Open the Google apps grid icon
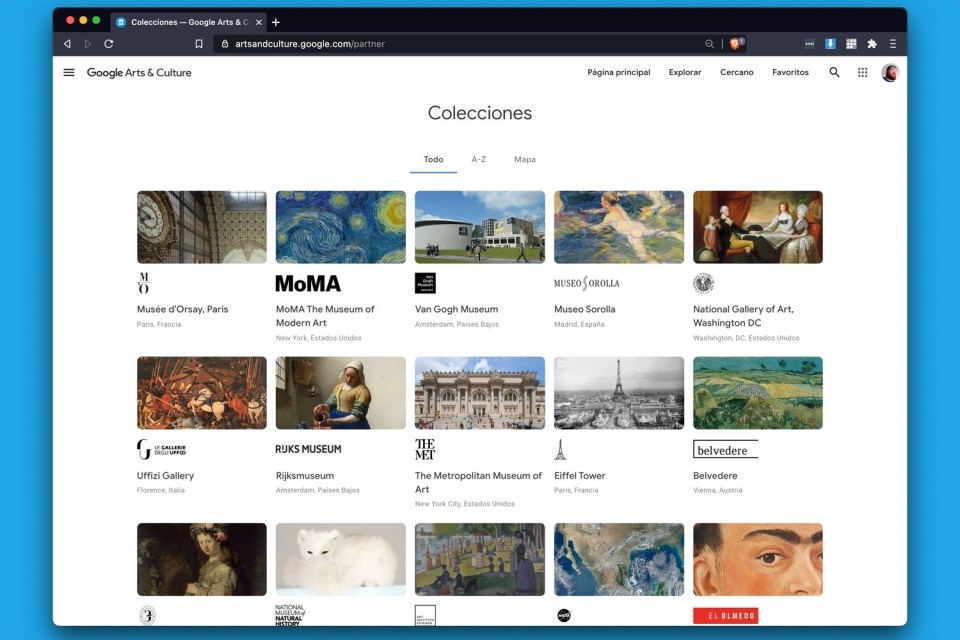The width and height of the screenshot is (960, 640). point(862,72)
